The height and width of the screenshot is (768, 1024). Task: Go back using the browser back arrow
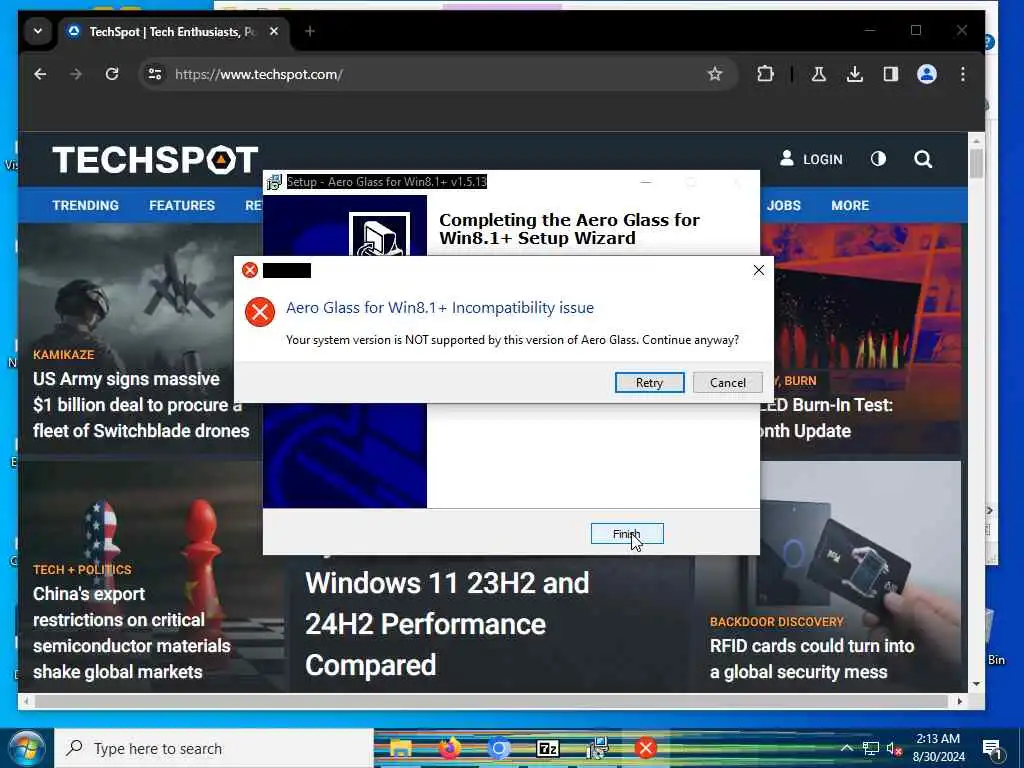click(x=40, y=74)
